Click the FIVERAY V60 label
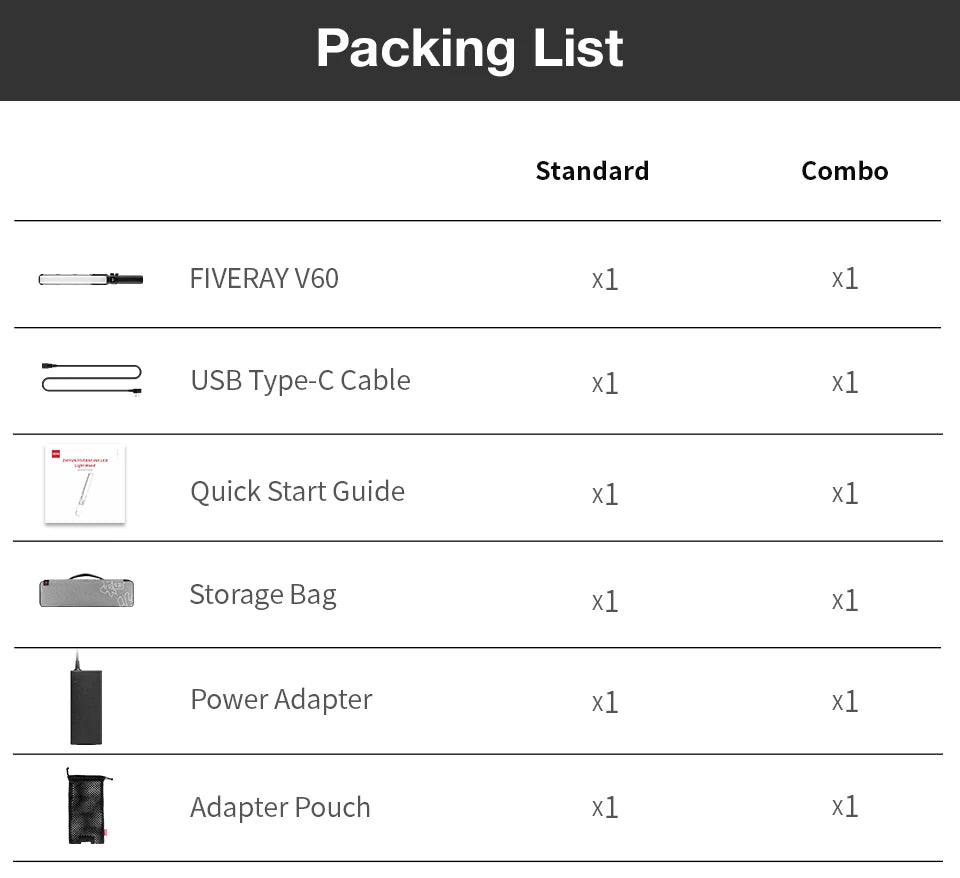Screen dimensions: 960x878 pos(264,278)
